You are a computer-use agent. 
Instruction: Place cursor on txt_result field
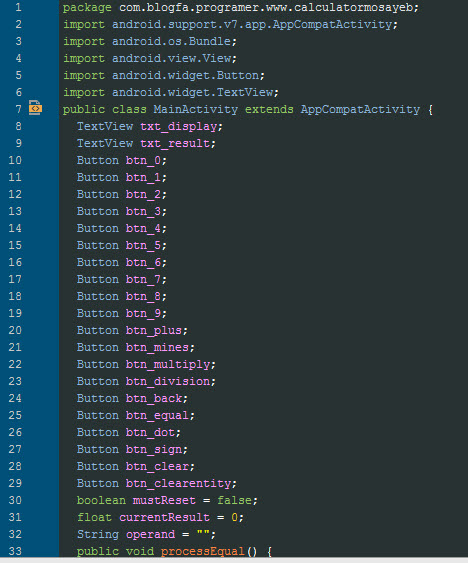pos(175,144)
